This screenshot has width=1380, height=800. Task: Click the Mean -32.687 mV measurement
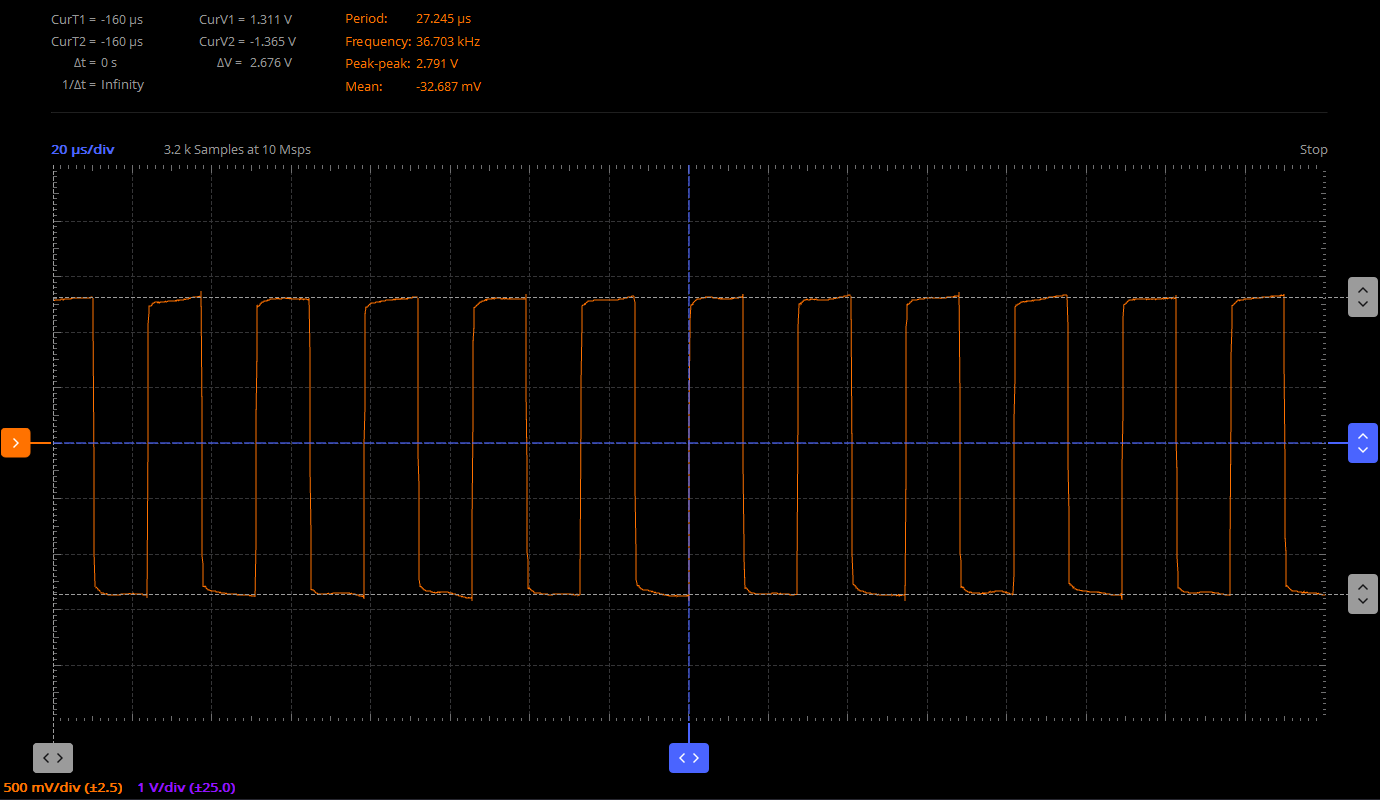click(413, 86)
